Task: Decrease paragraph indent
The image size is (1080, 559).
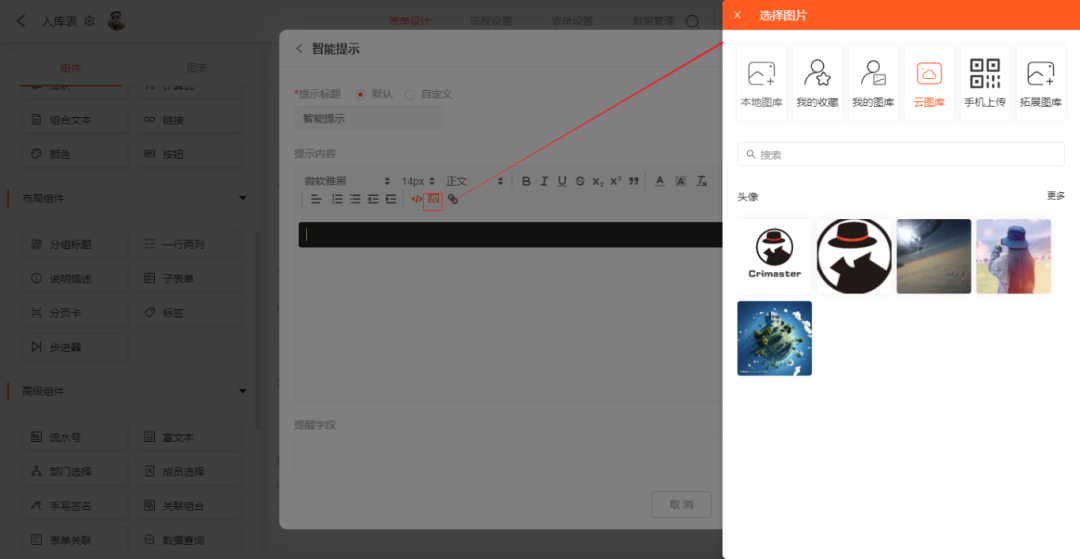Action: click(373, 199)
